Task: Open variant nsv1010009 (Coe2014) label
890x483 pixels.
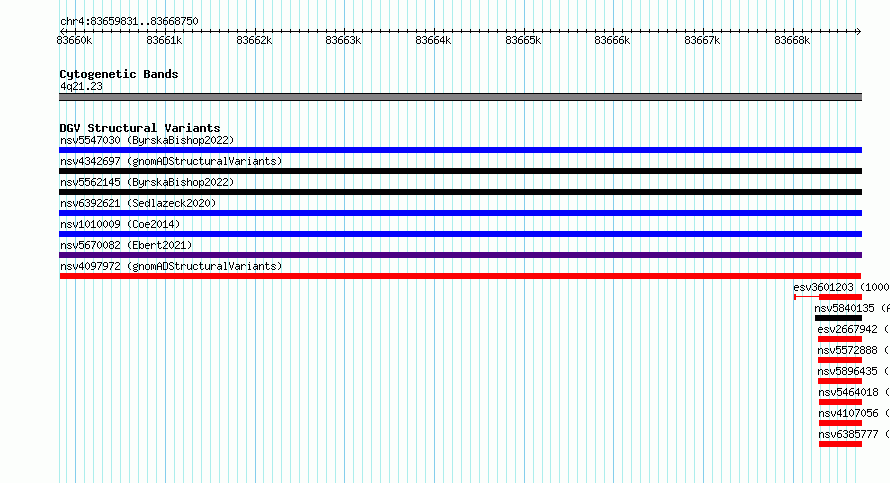Action: point(120,224)
